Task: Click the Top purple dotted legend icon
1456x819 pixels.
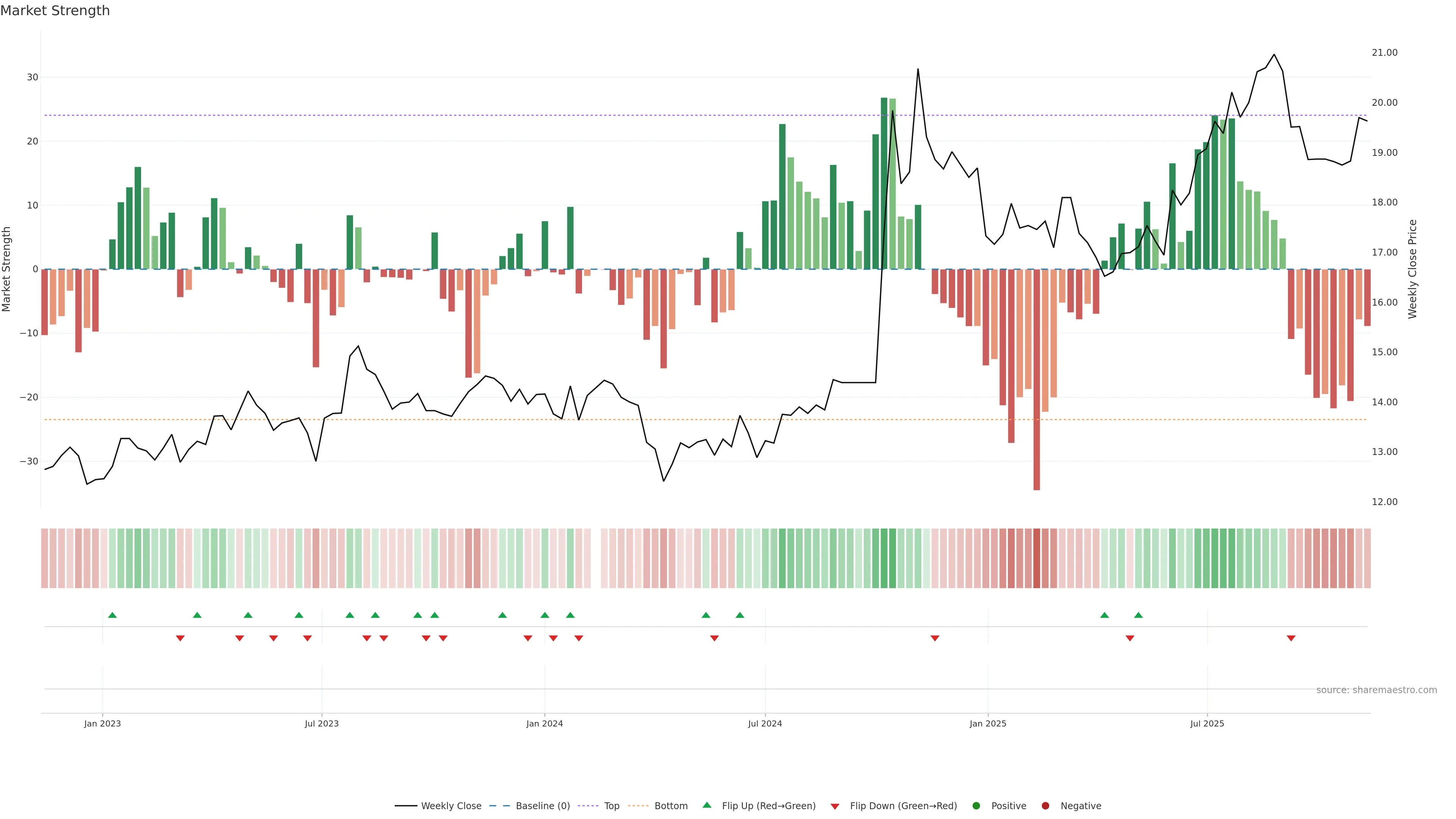Action: [588, 806]
